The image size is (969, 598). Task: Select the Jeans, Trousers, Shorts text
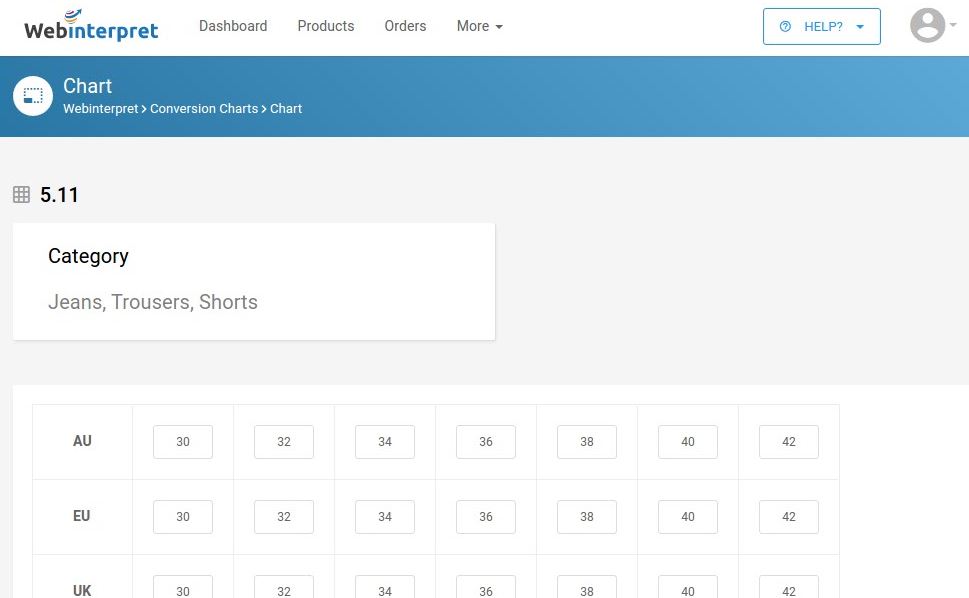click(x=153, y=302)
